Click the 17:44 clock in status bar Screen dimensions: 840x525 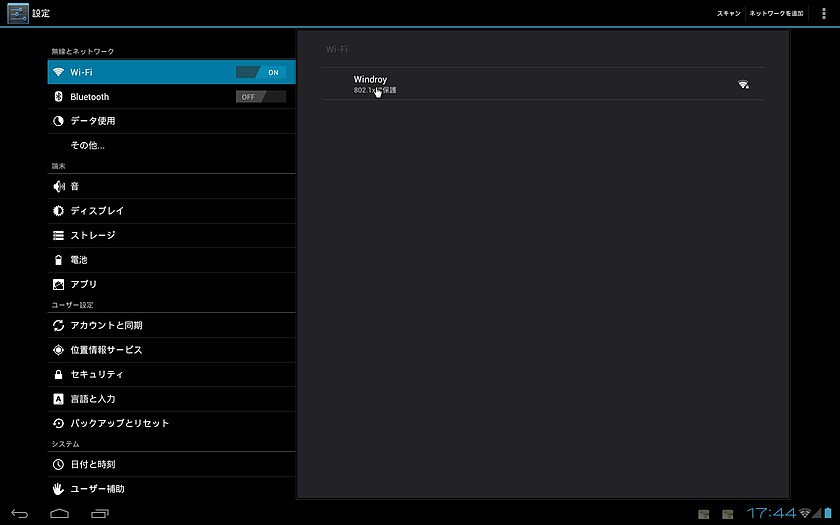[771, 513]
